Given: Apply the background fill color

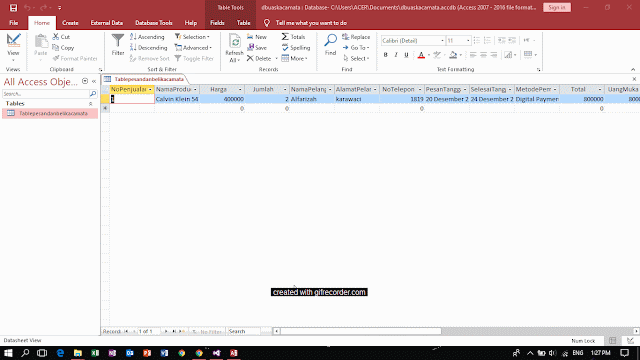Looking at the screenshot, I should [x=453, y=55].
